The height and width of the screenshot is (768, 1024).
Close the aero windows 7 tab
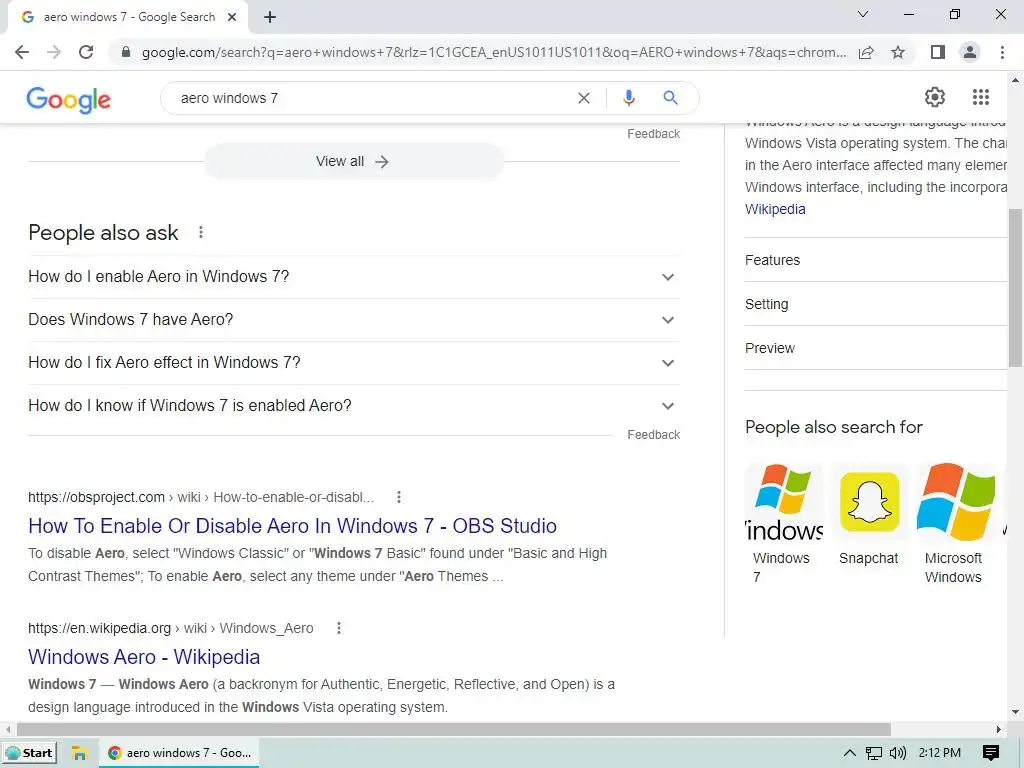tap(232, 17)
